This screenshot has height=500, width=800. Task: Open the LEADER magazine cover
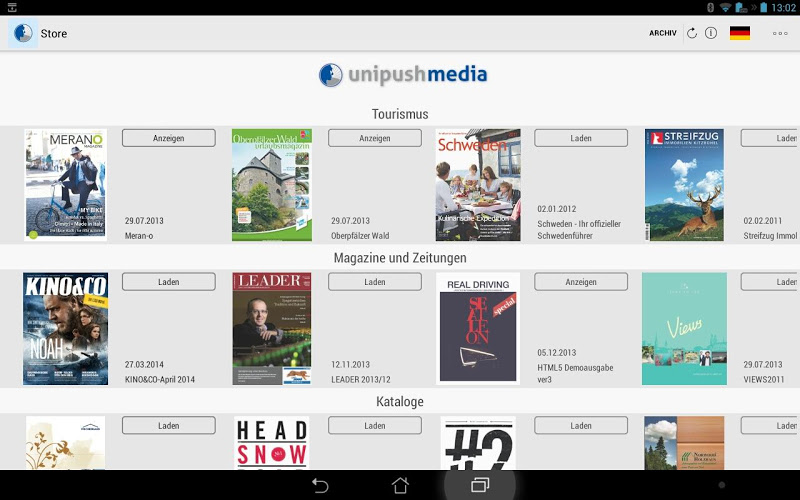272,329
